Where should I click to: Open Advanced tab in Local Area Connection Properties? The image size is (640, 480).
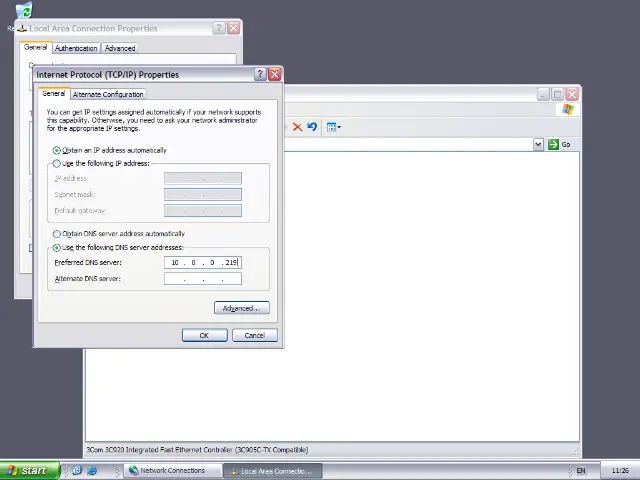(120, 48)
